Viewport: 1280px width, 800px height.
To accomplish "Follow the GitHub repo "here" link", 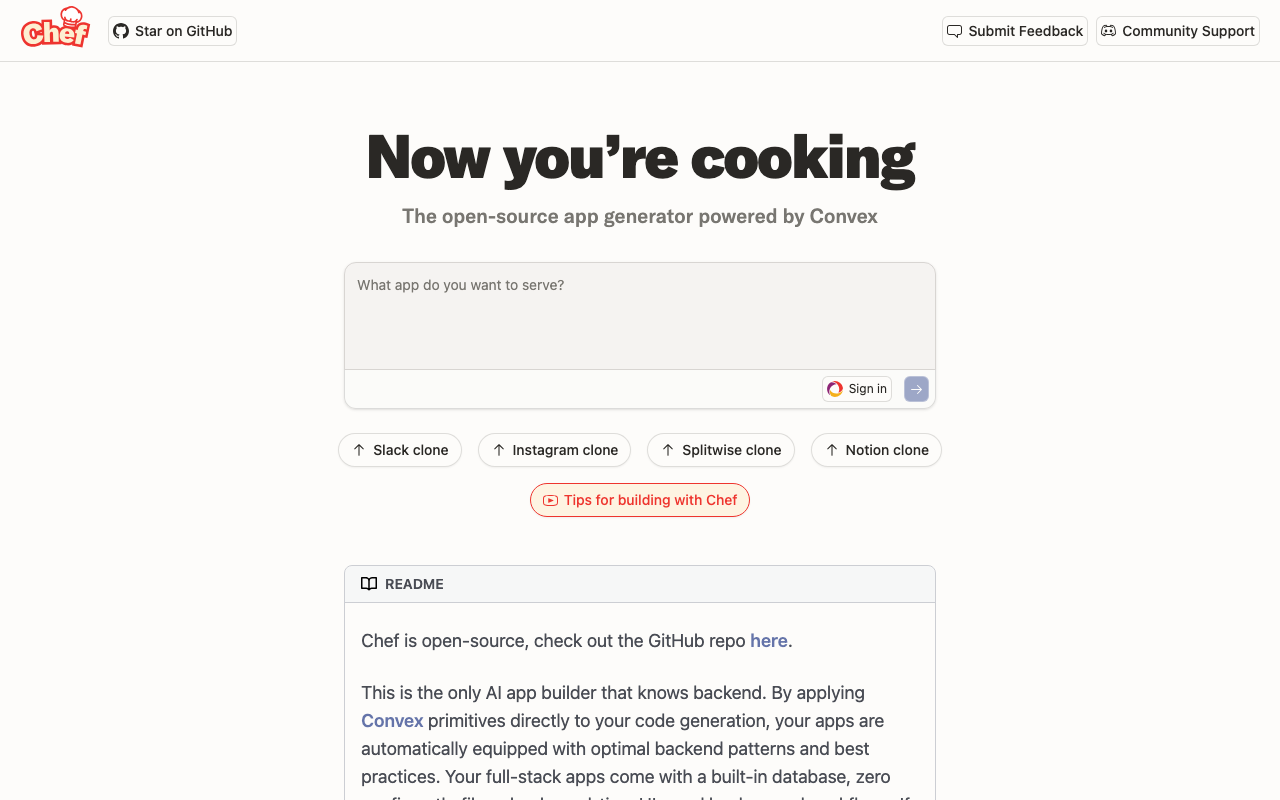I will point(768,641).
